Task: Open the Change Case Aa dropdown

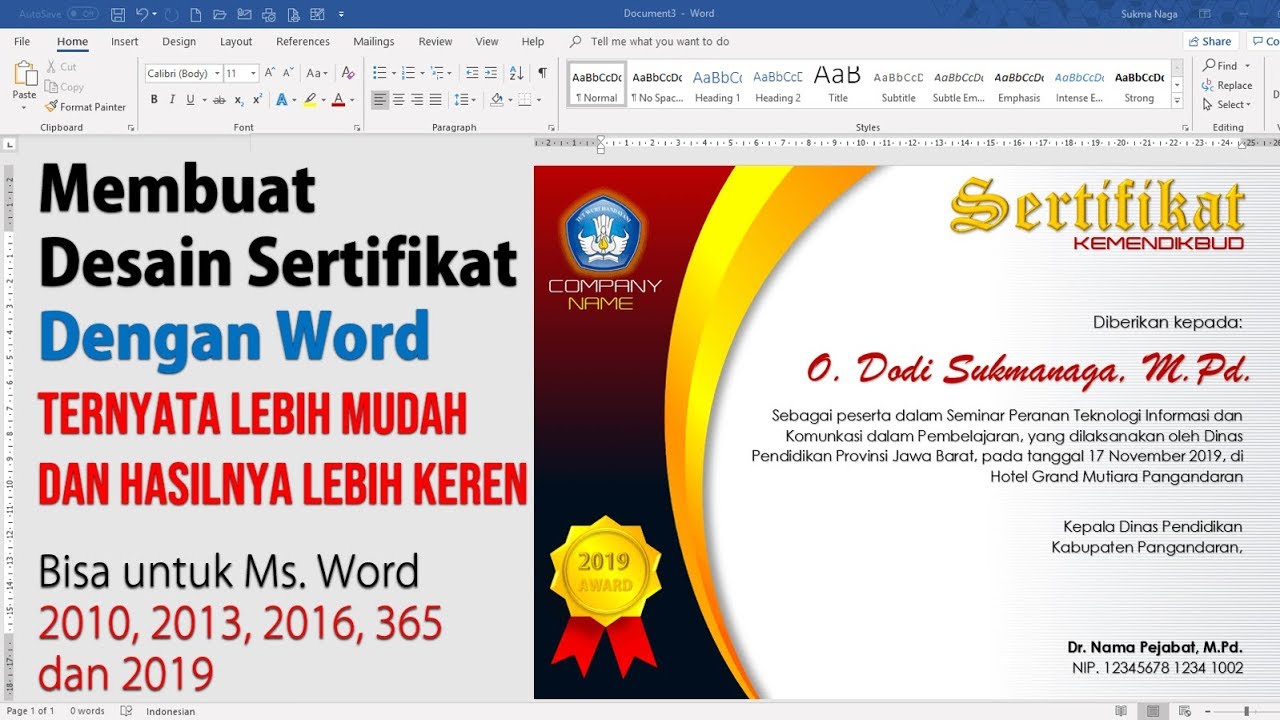Action: click(x=317, y=73)
